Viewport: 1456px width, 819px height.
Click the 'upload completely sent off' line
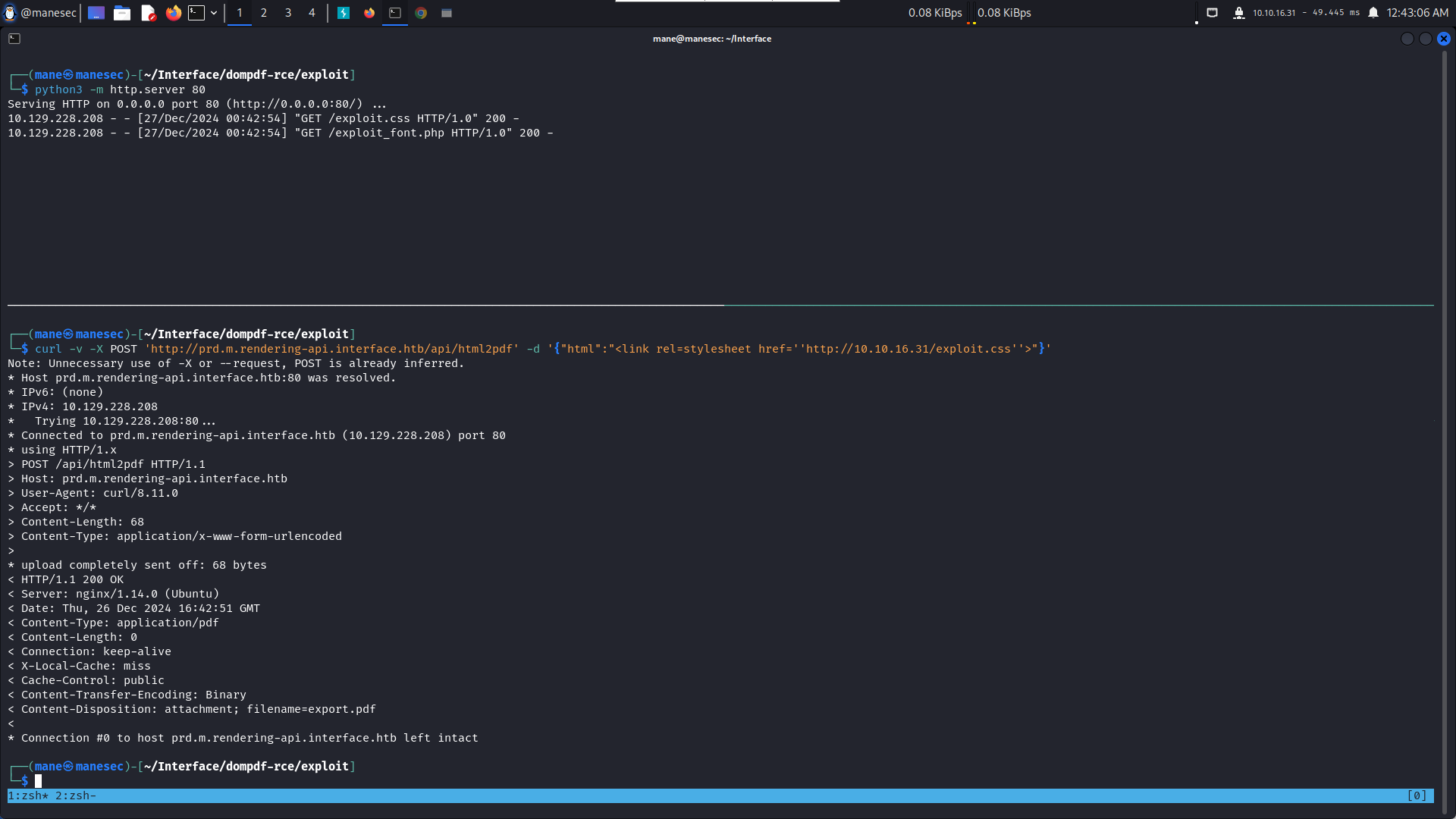137,565
